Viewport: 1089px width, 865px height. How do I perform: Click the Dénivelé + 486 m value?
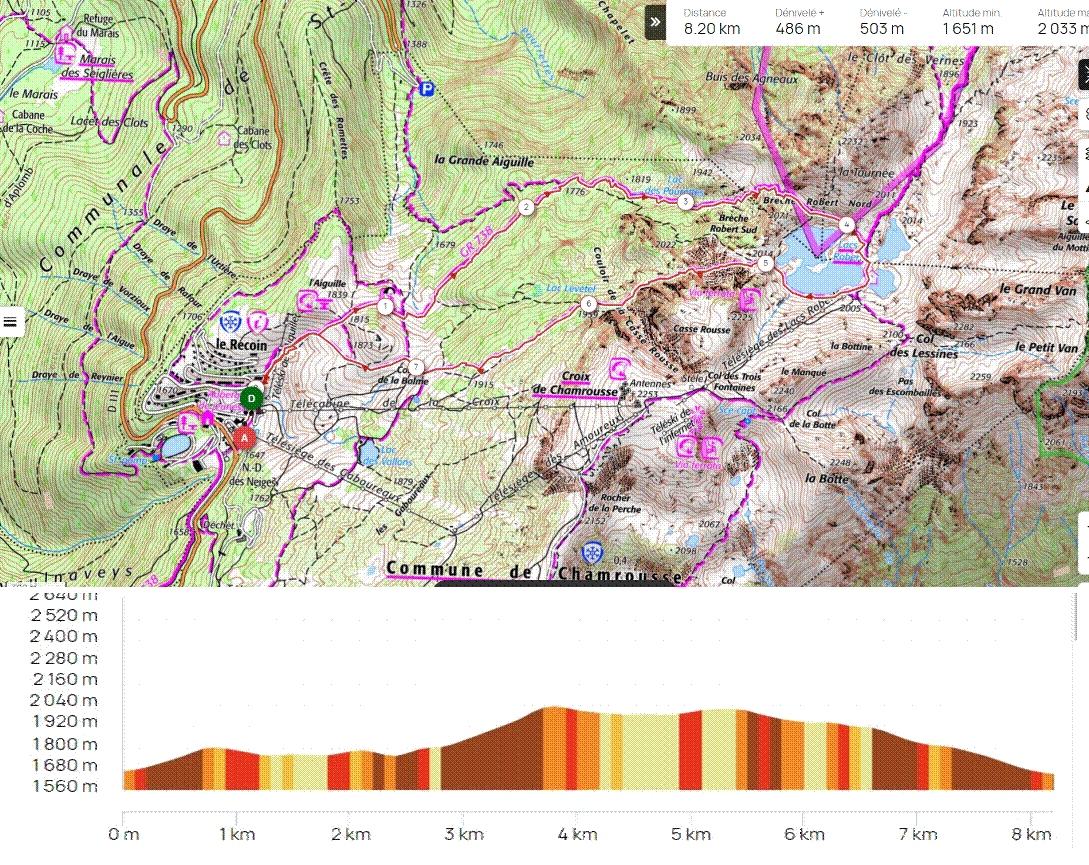pyautogui.click(x=798, y=29)
